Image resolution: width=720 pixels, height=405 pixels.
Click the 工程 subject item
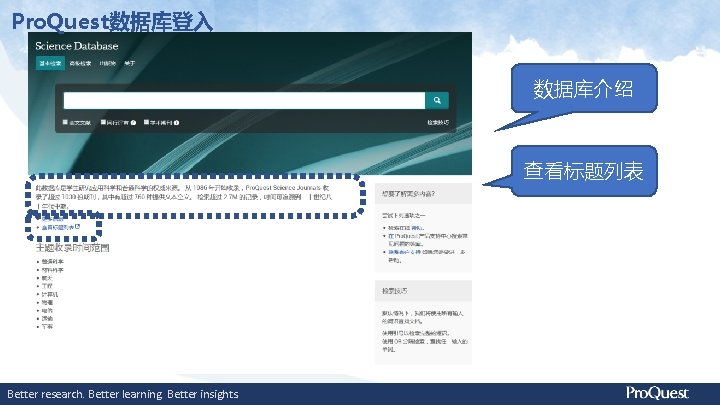47,286
